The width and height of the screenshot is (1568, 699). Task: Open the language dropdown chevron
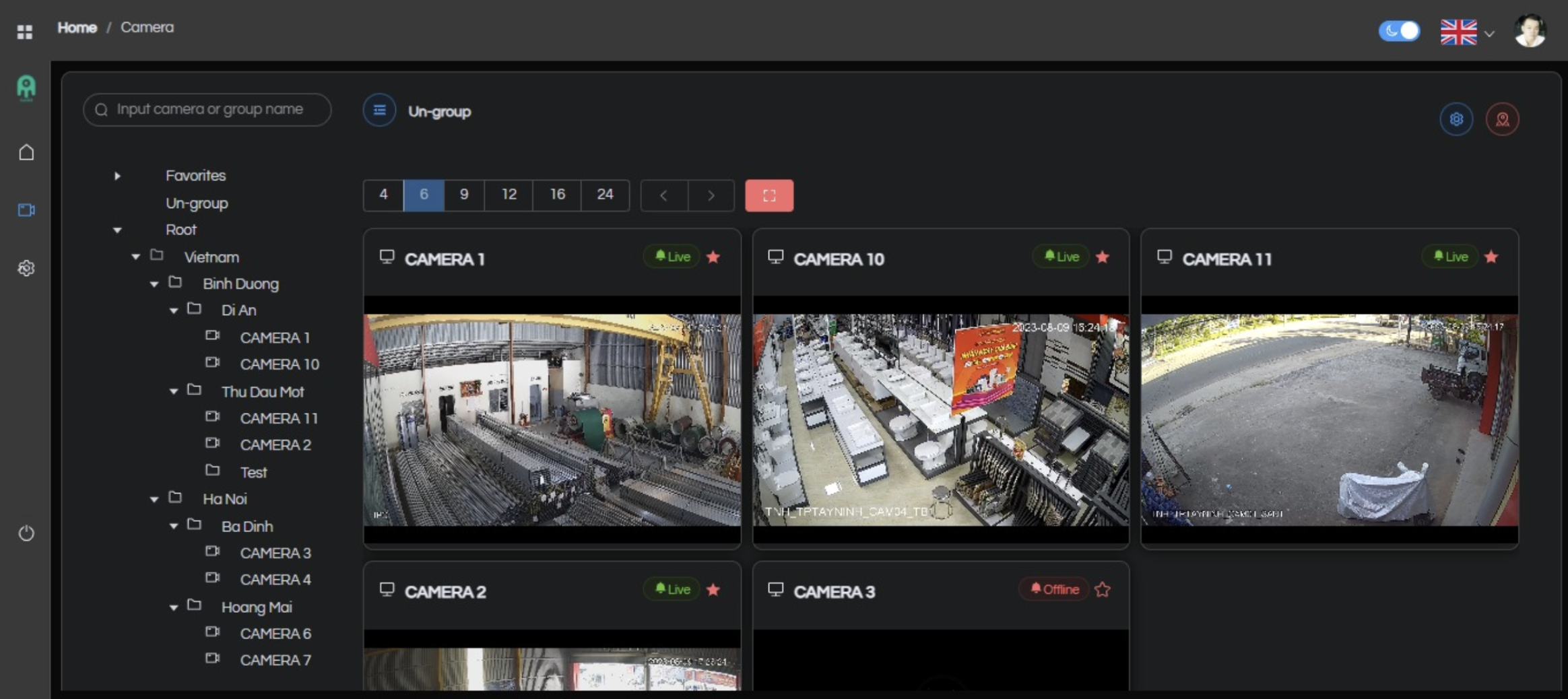(x=1490, y=34)
